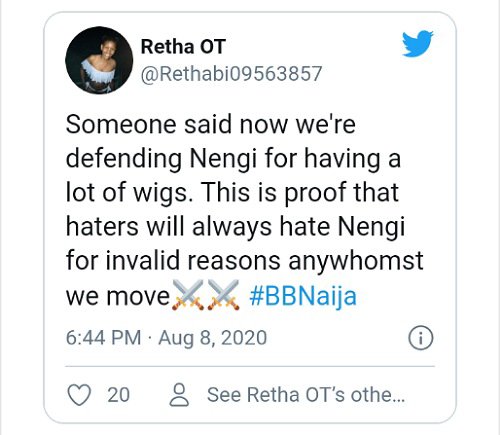
Task: Open Retha OT's profile picture
Action: 99,60
